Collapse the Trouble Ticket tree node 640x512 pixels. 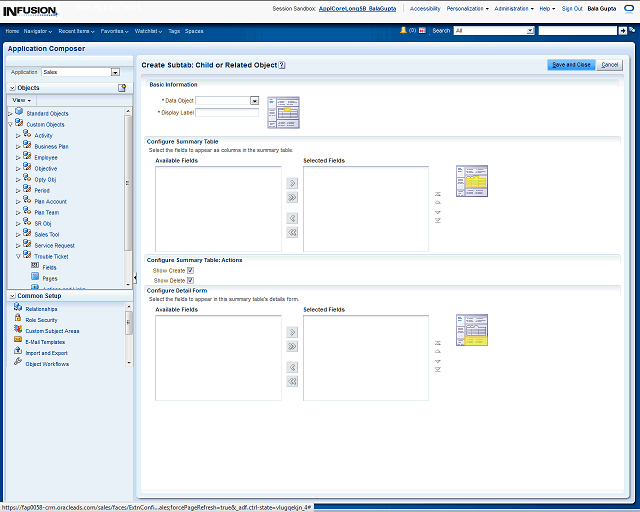tap(10, 256)
